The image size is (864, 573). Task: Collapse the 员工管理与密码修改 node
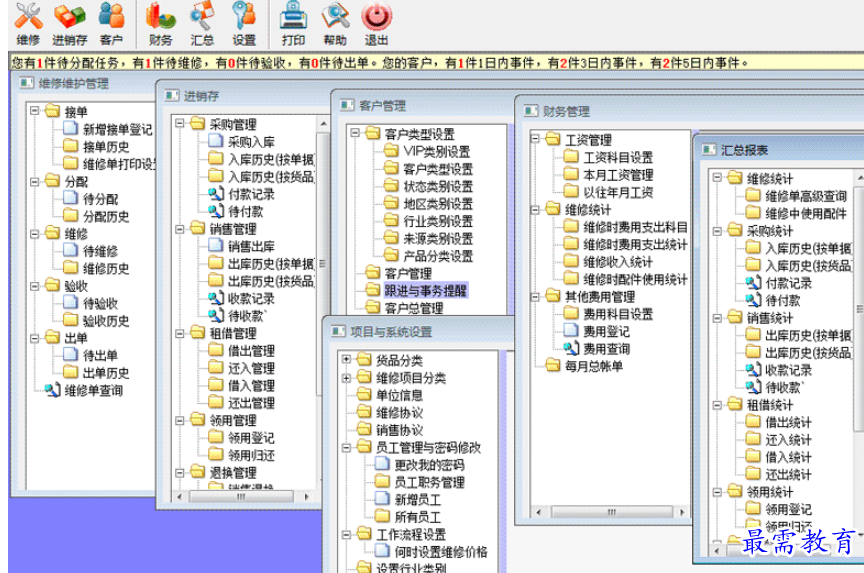click(346, 447)
